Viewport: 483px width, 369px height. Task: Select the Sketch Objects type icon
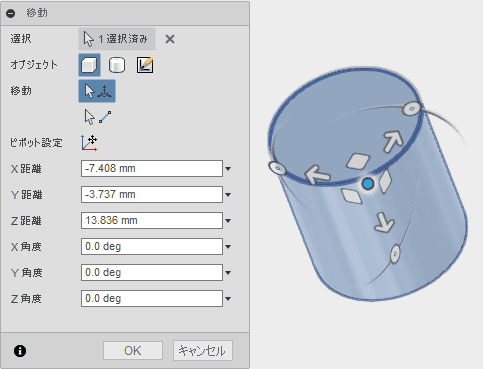coord(145,65)
